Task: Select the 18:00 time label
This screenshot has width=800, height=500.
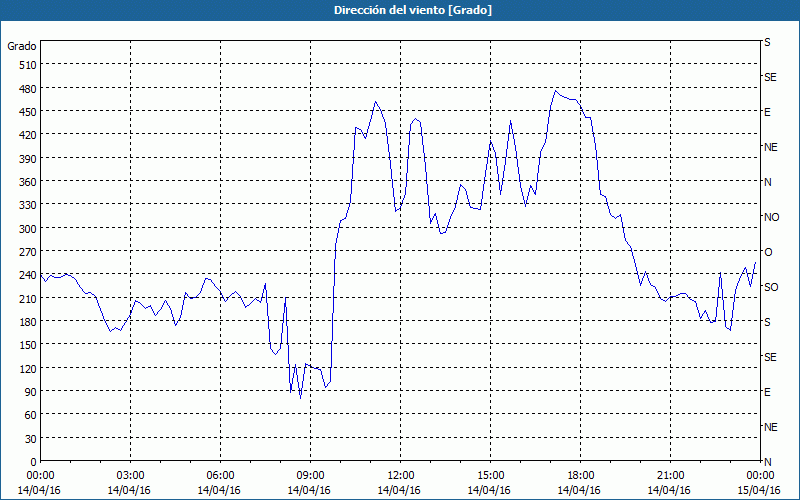Action: pyautogui.click(x=580, y=476)
